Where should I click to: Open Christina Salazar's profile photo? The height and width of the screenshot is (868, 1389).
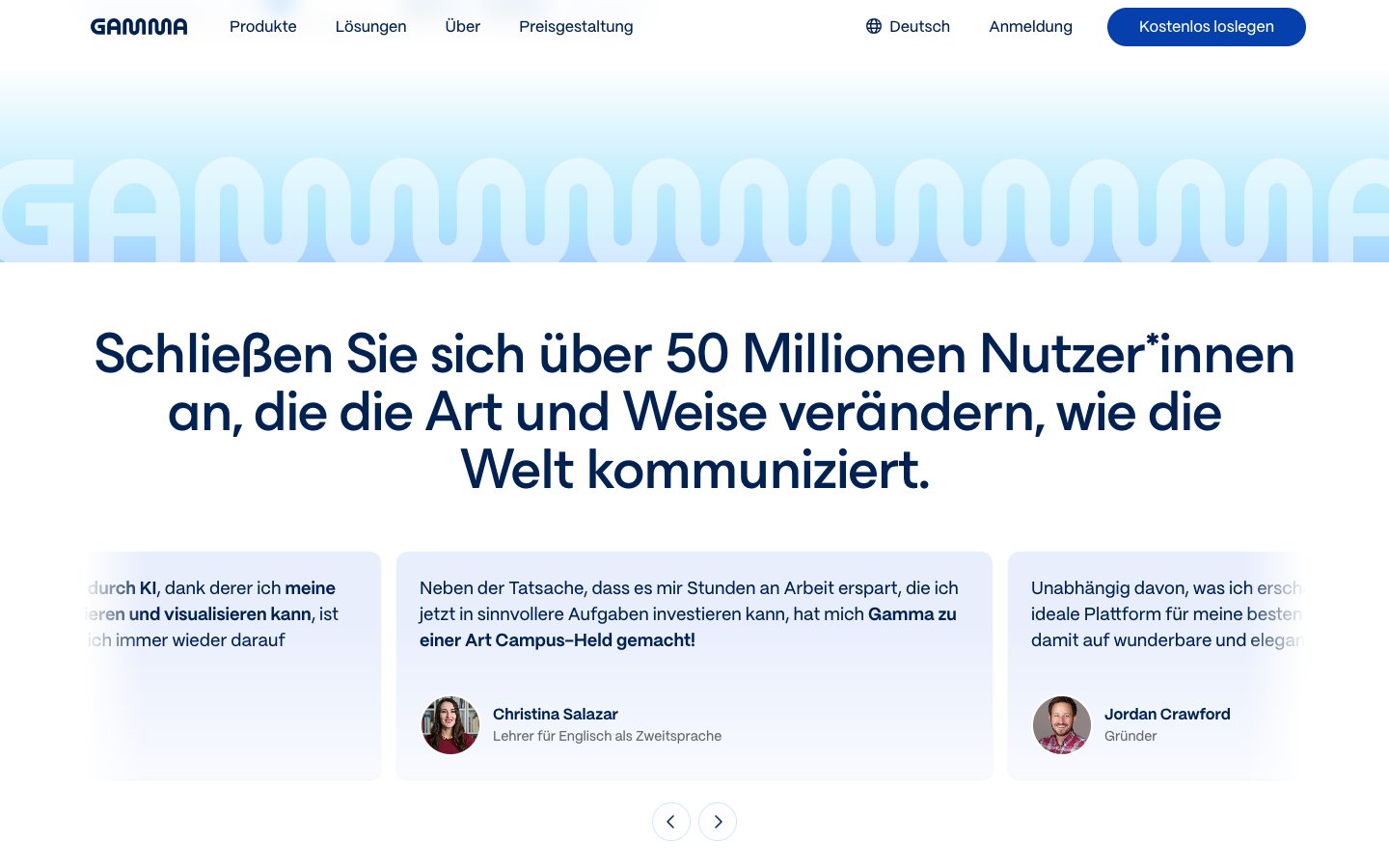tap(449, 724)
